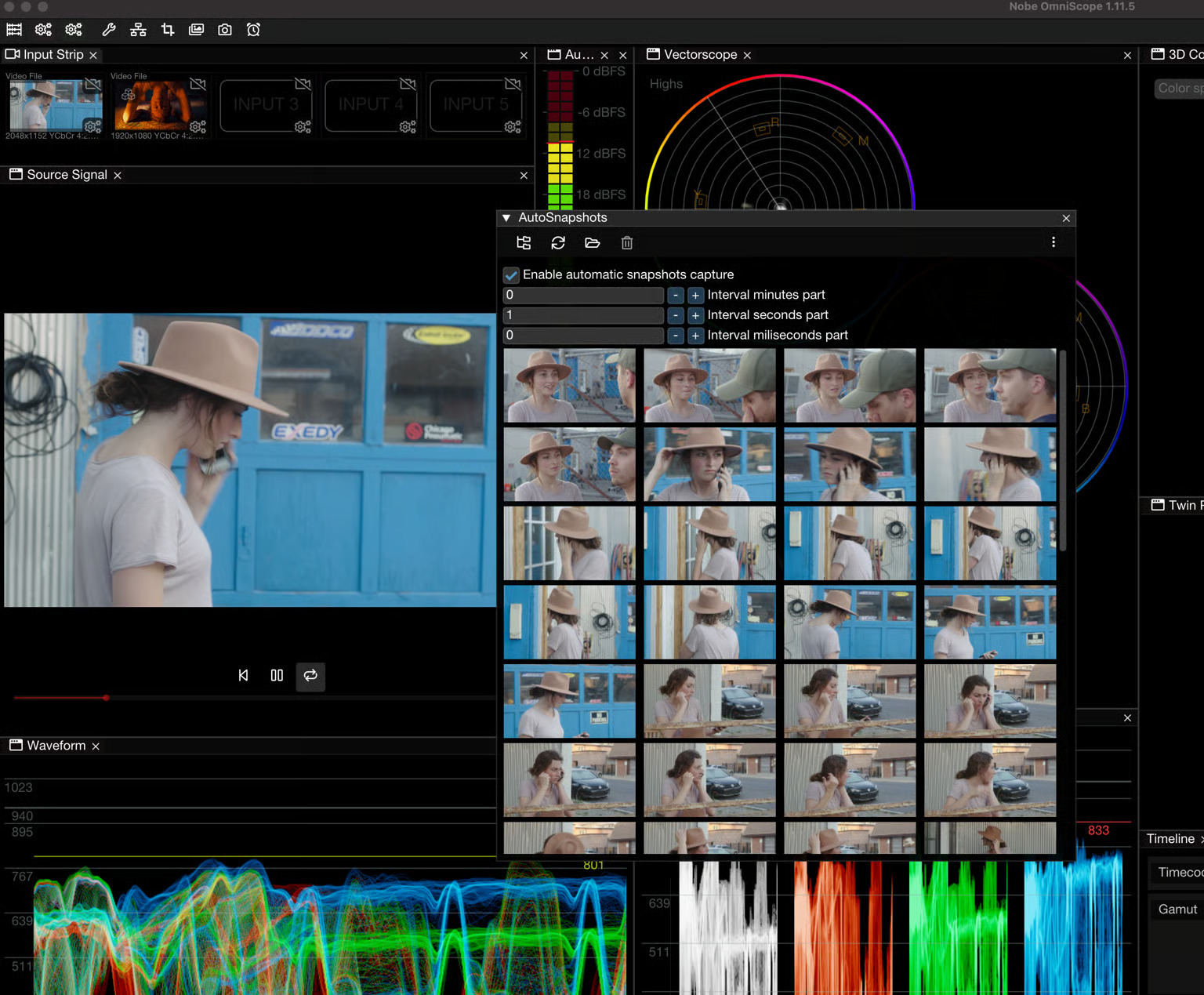This screenshot has width=1204, height=995.
Task: Toggle the loop playback button
Action: click(x=310, y=676)
